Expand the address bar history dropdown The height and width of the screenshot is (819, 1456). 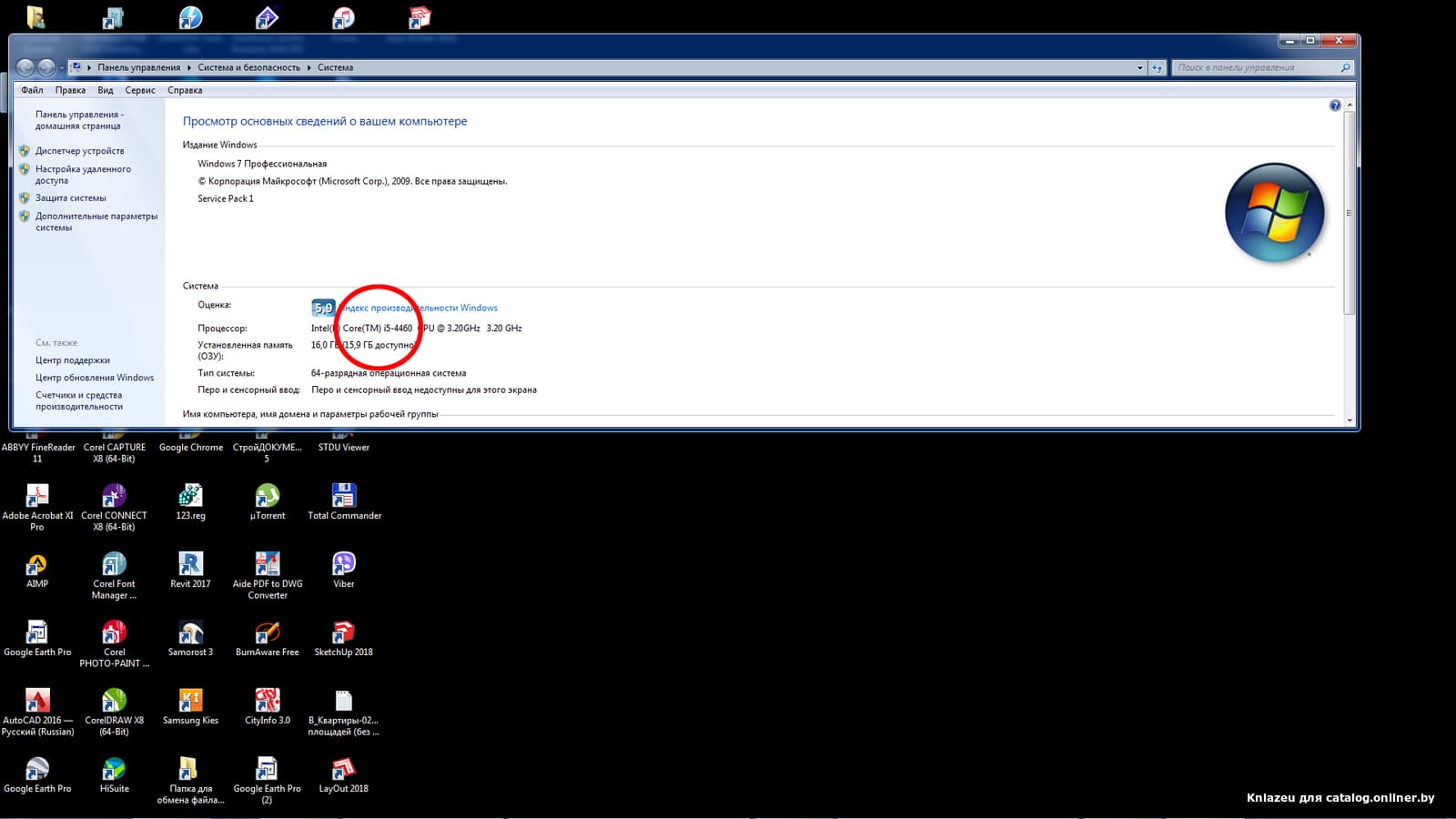pos(1140,67)
